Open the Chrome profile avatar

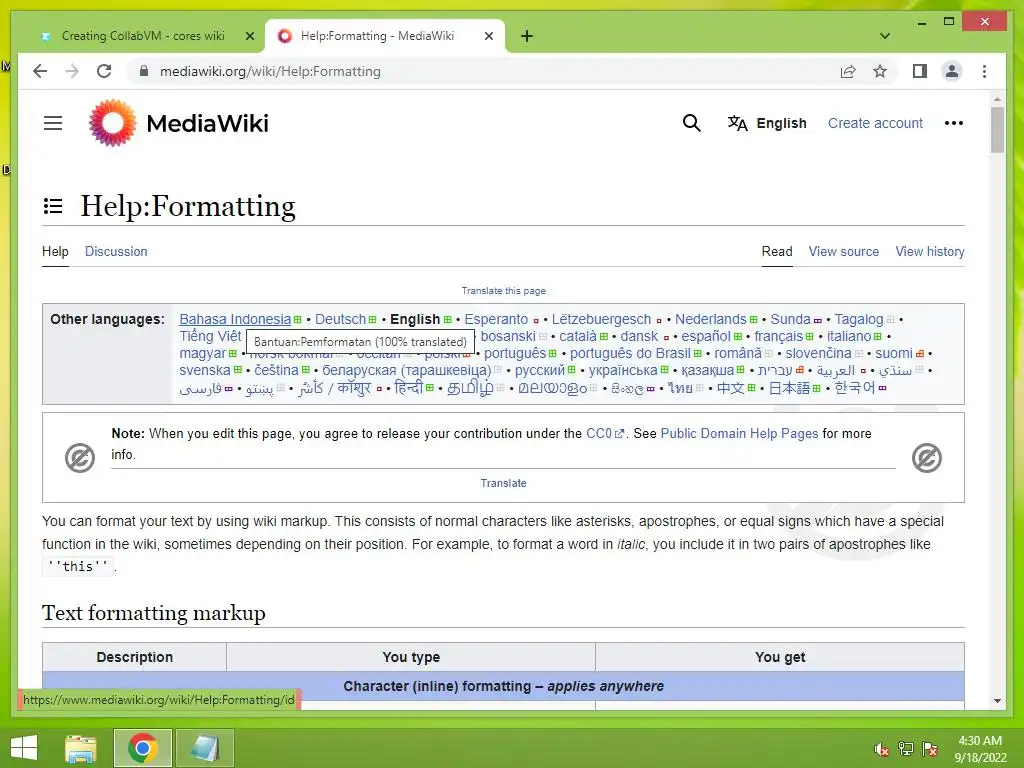tap(952, 71)
